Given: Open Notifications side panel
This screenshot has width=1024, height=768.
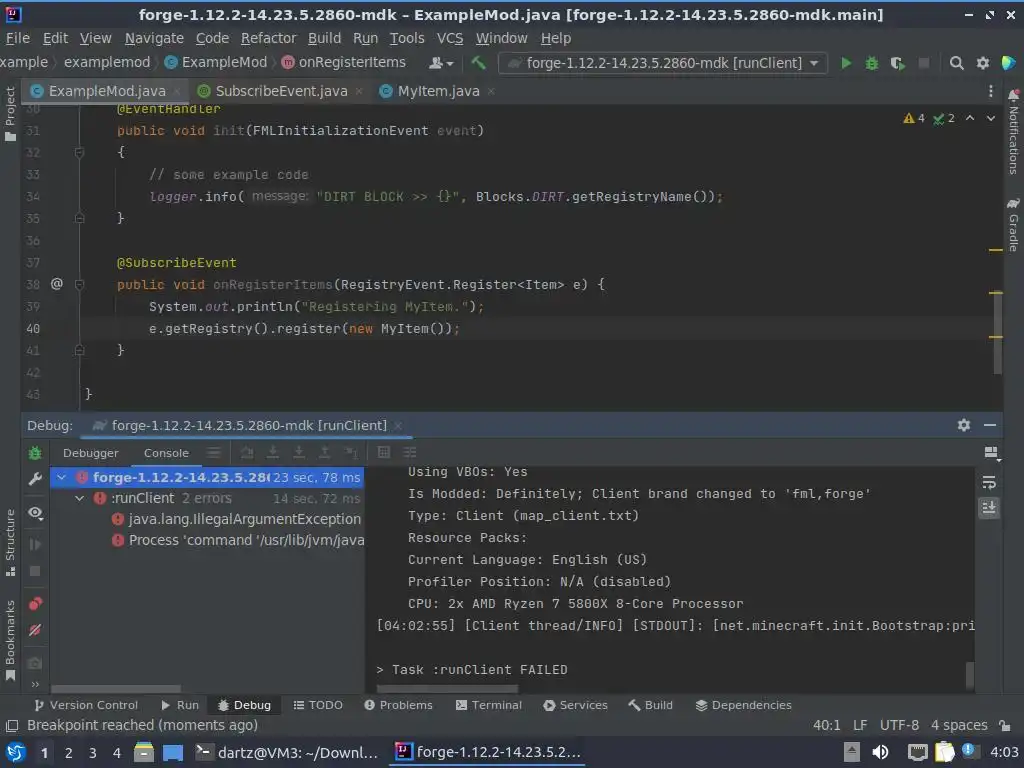Looking at the screenshot, I should click(1014, 132).
